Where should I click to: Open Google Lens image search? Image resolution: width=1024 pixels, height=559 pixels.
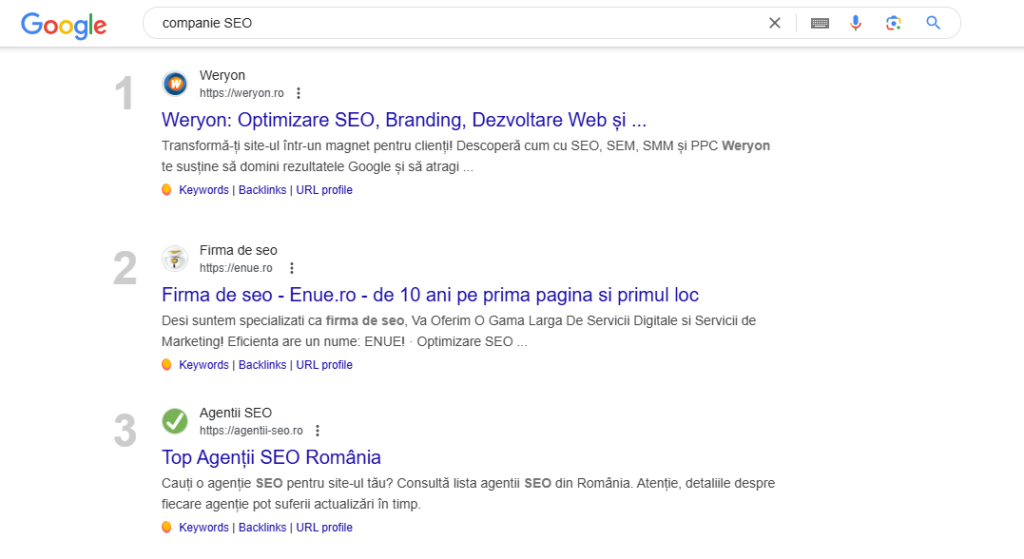click(x=893, y=23)
